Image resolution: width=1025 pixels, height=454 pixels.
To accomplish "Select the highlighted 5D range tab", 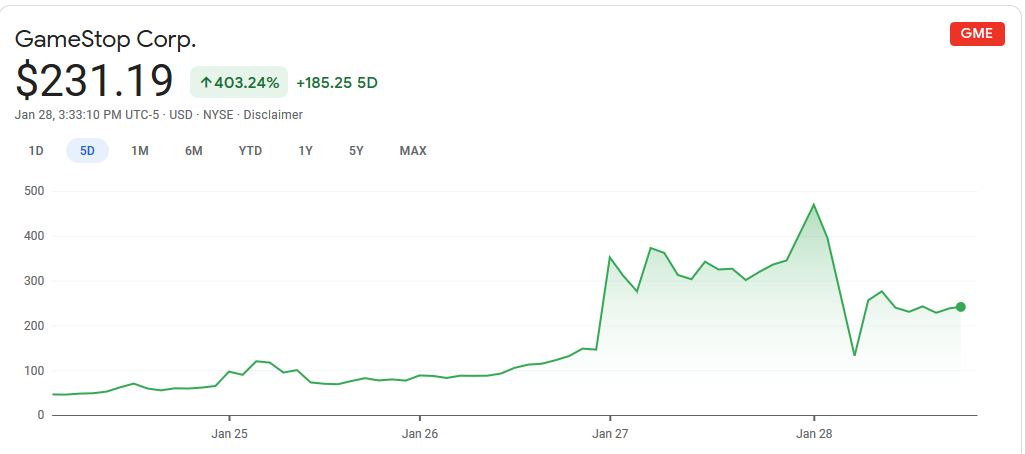I will point(87,151).
